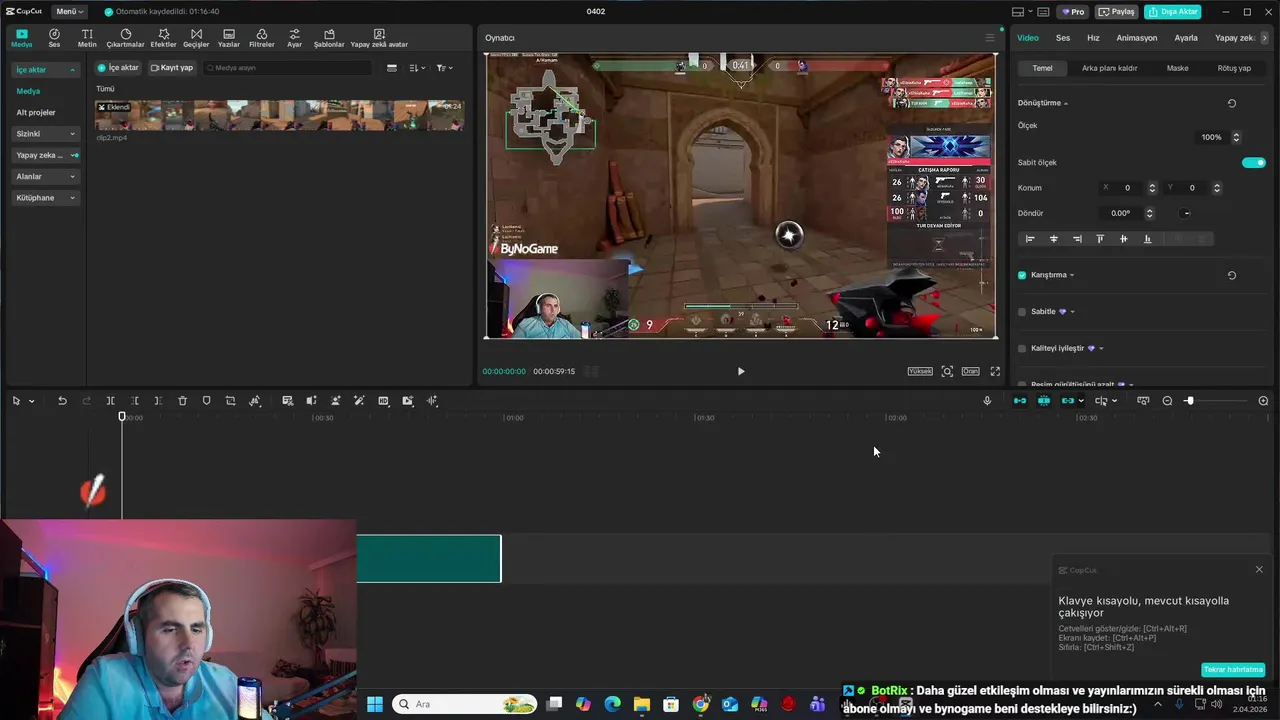This screenshot has width=1280, height=720.
Task: Open the Menü dropdown
Action: (x=70, y=12)
